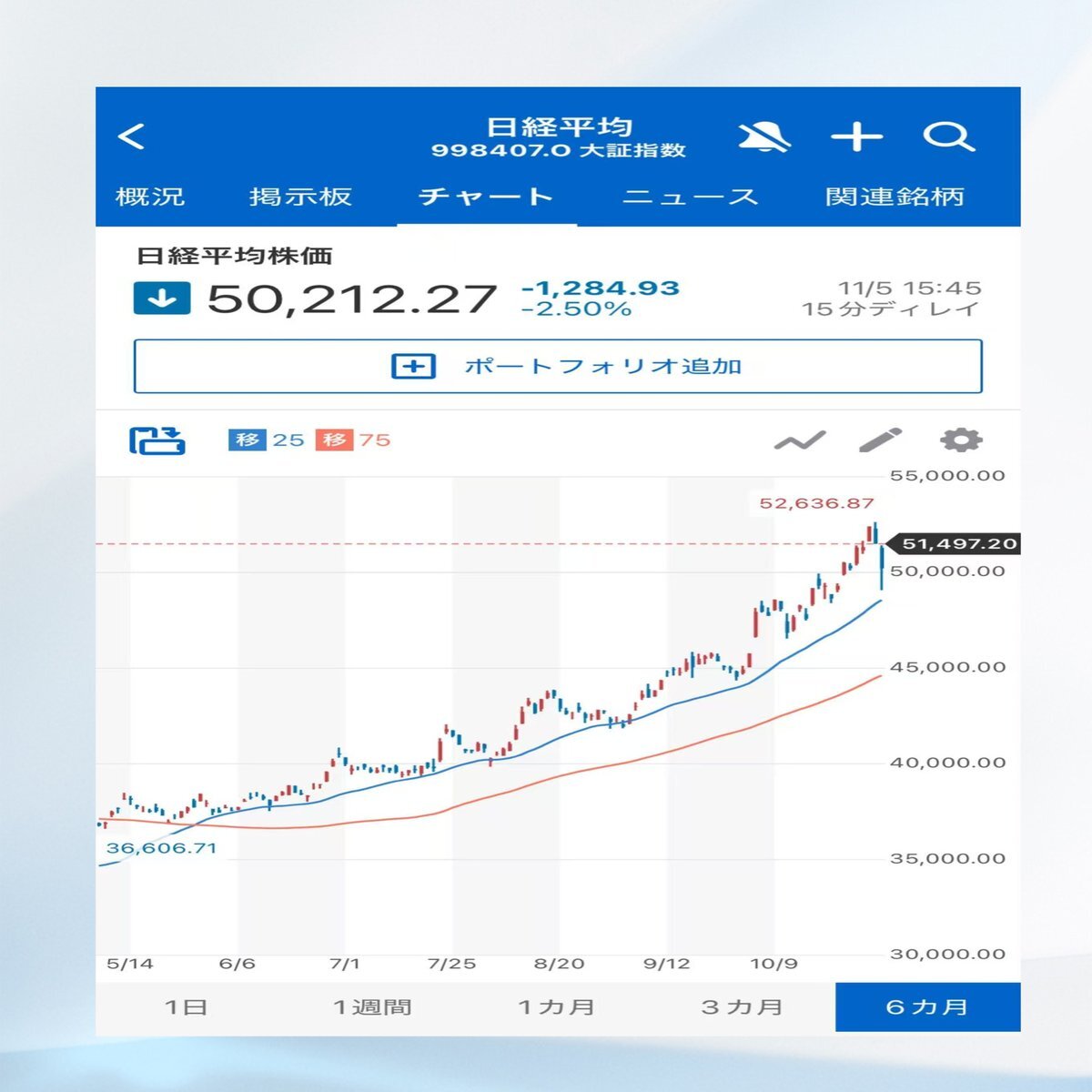Select the 1週間 chart range

[x=372, y=1007]
